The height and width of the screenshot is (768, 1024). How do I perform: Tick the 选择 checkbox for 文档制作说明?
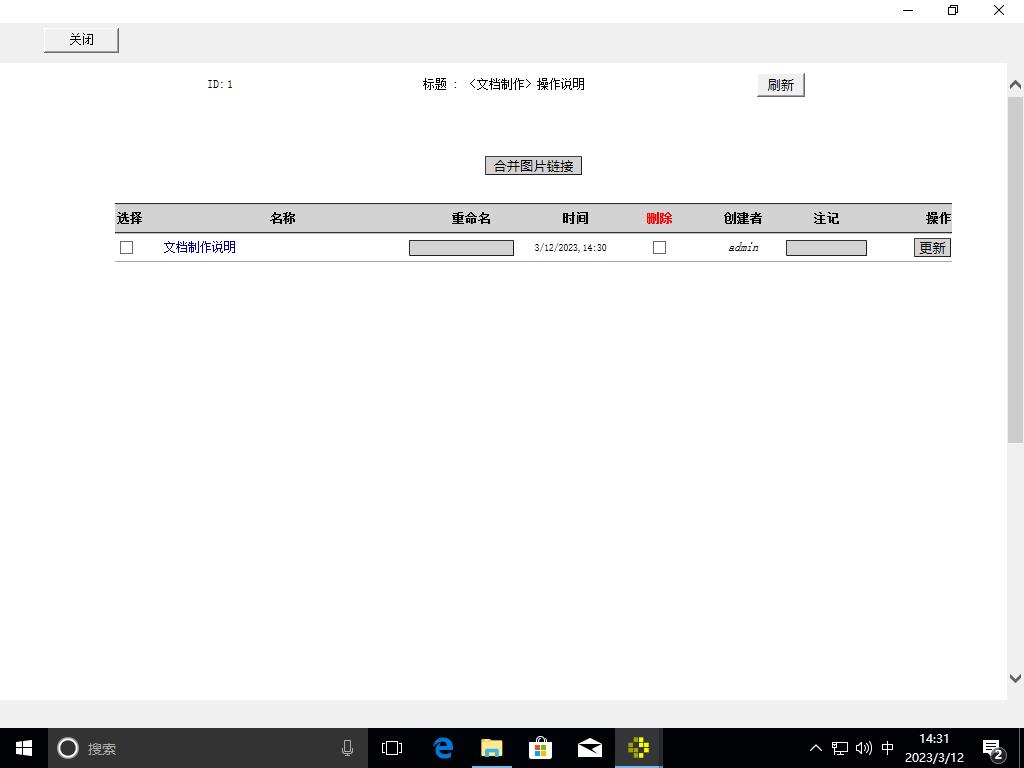(x=127, y=247)
